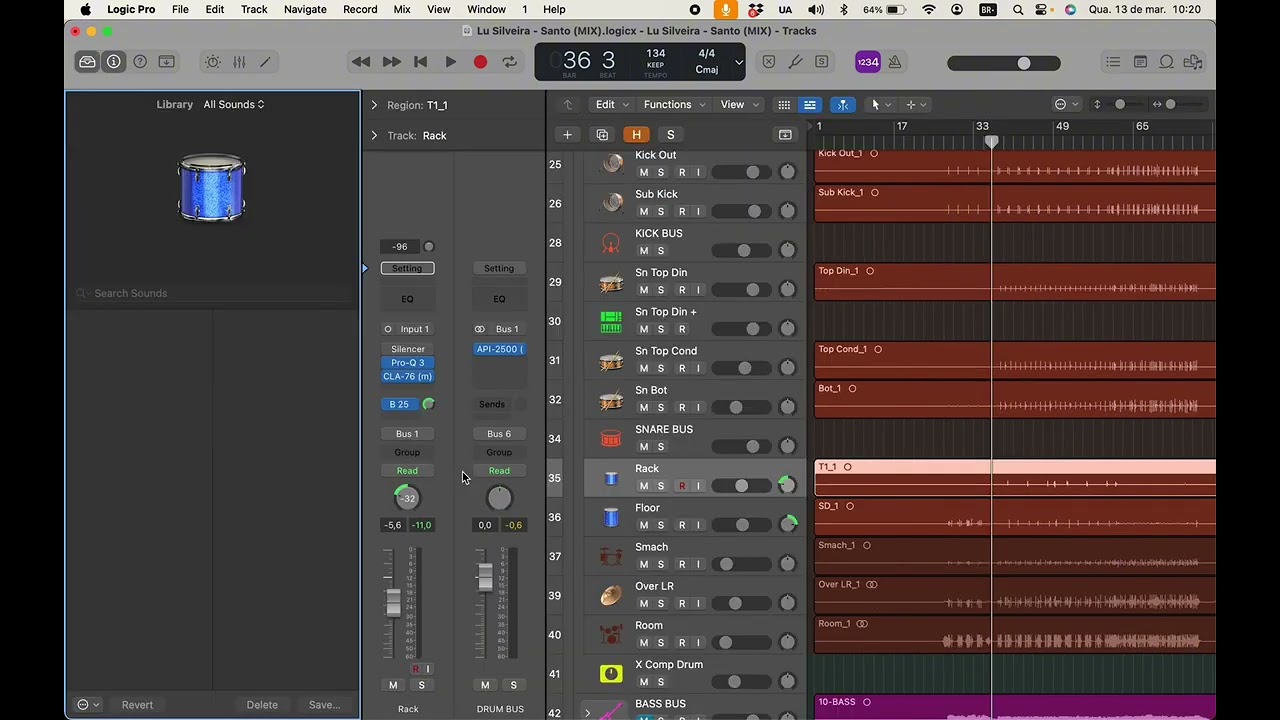The image size is (1280, 720).
Task: Click the master volume slider in the control bar
Action: 1004,63
